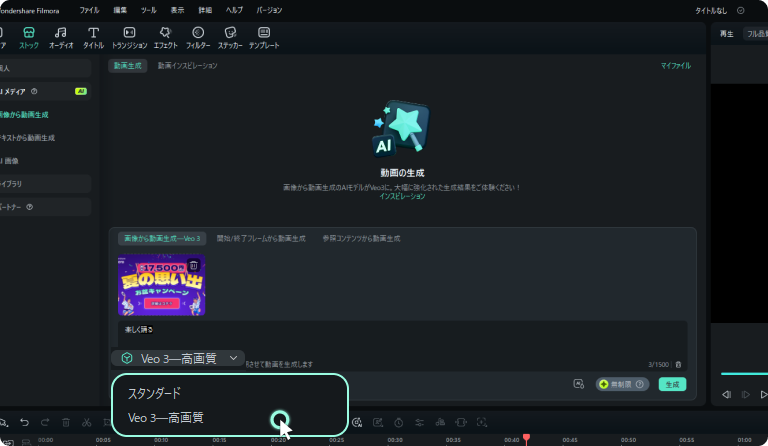Click the sliders adjust icon in timeline toolbar
Screen dimensions: 768x446
419,422
